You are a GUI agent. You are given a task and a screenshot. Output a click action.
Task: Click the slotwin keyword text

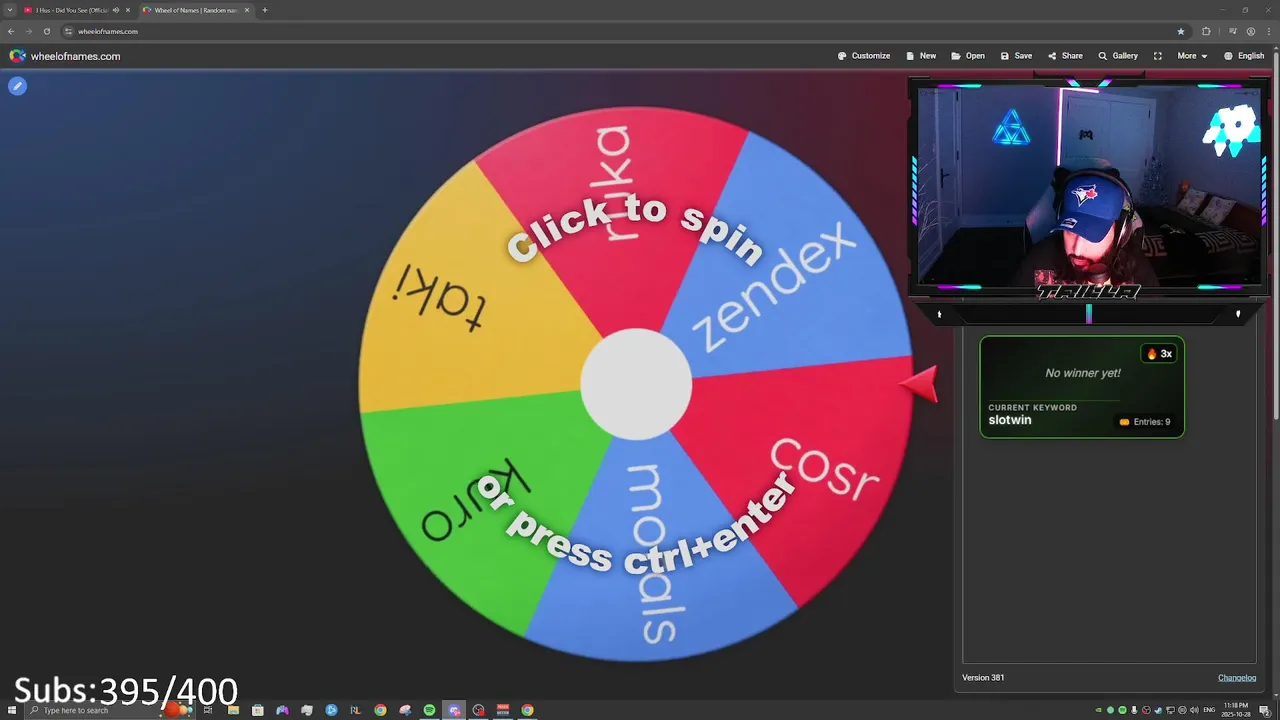coord(1010,420)
